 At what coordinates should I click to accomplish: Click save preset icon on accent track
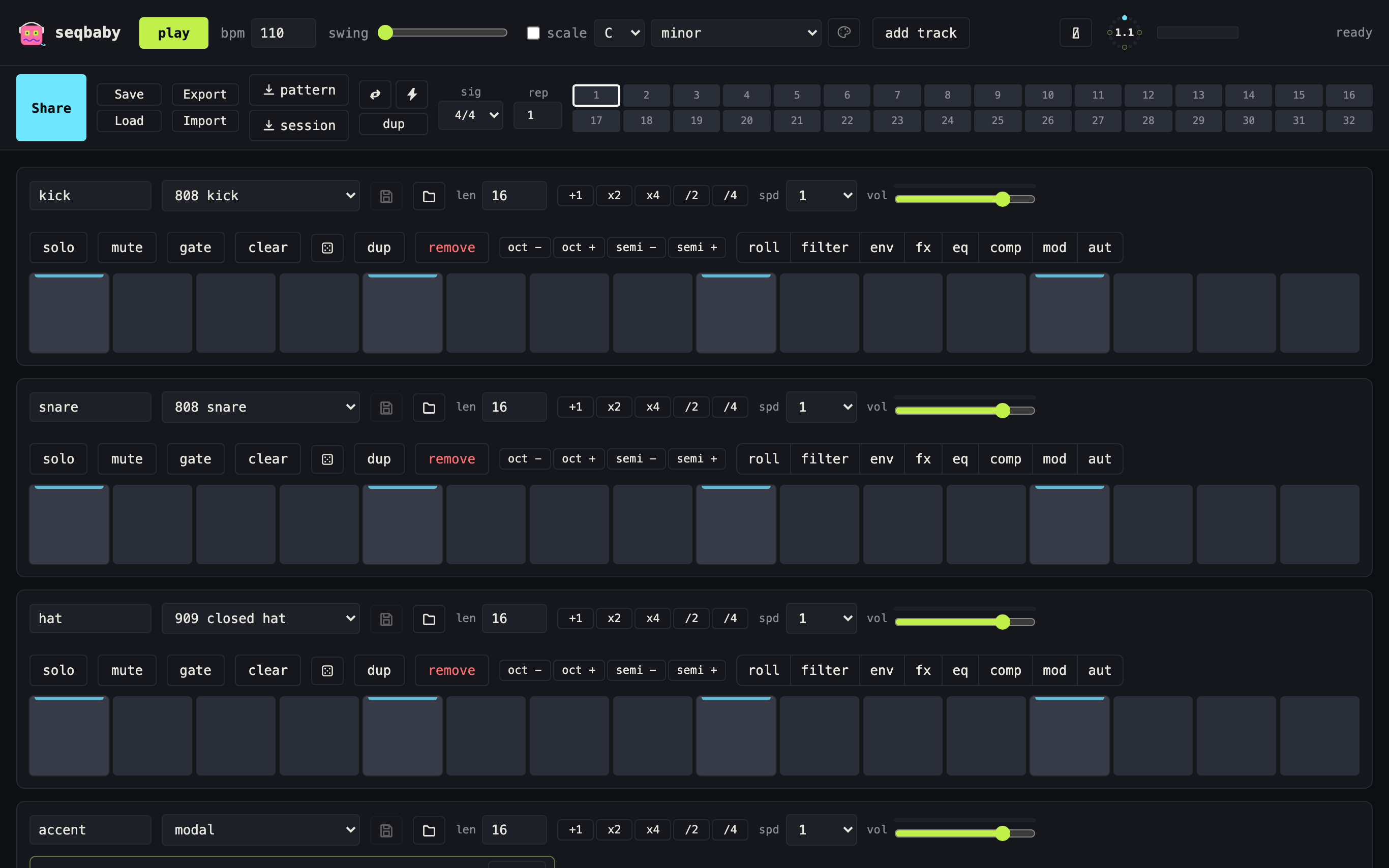click(x=386, y=830)
